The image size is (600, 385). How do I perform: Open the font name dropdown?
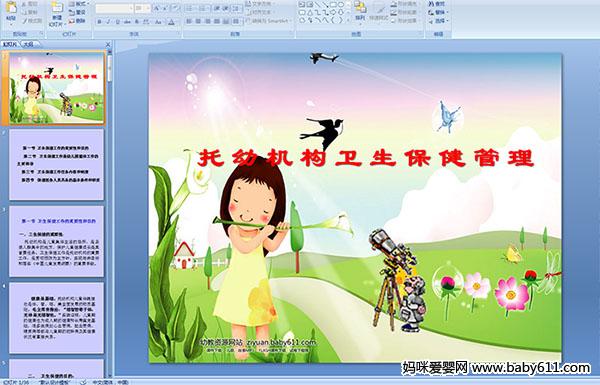click(x=115, y=8)
